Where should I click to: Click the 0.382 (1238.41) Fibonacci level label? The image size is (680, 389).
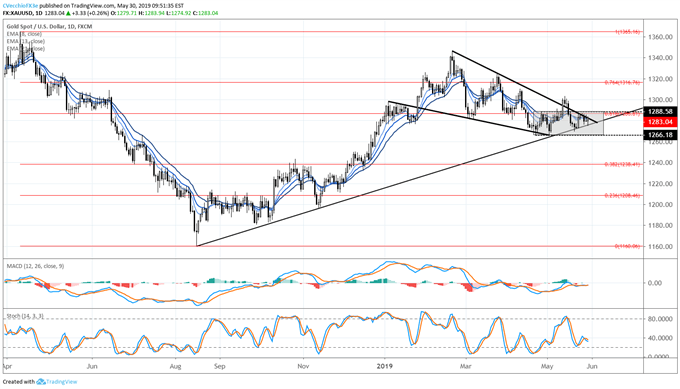pyautogui.click(x=622, y=164)
